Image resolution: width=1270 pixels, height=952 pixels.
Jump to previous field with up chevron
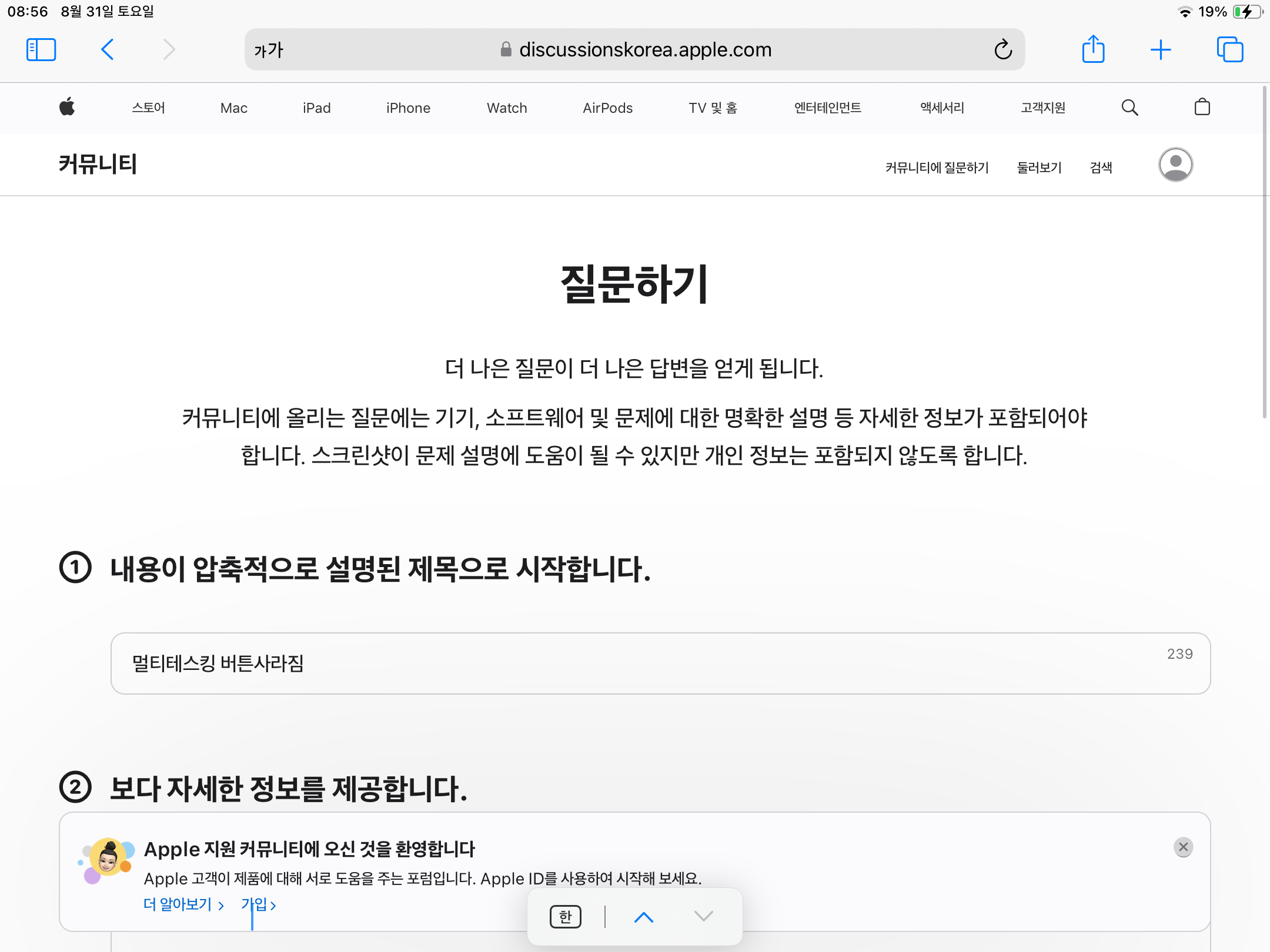click(x=644, y=917)
